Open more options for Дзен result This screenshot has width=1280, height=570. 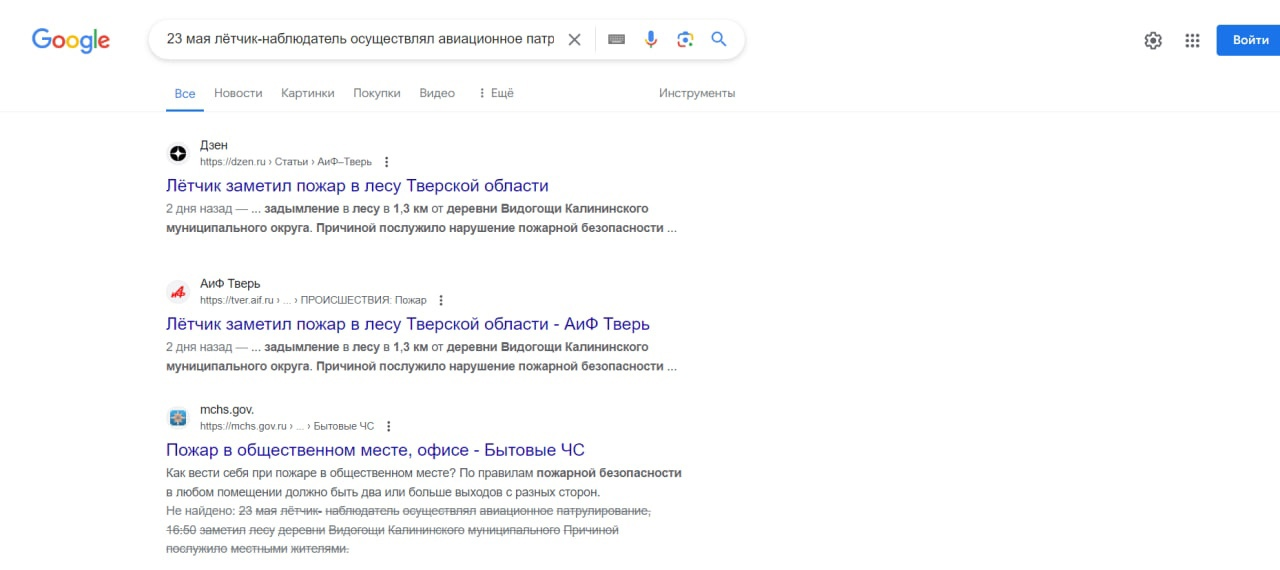[387, 162]
